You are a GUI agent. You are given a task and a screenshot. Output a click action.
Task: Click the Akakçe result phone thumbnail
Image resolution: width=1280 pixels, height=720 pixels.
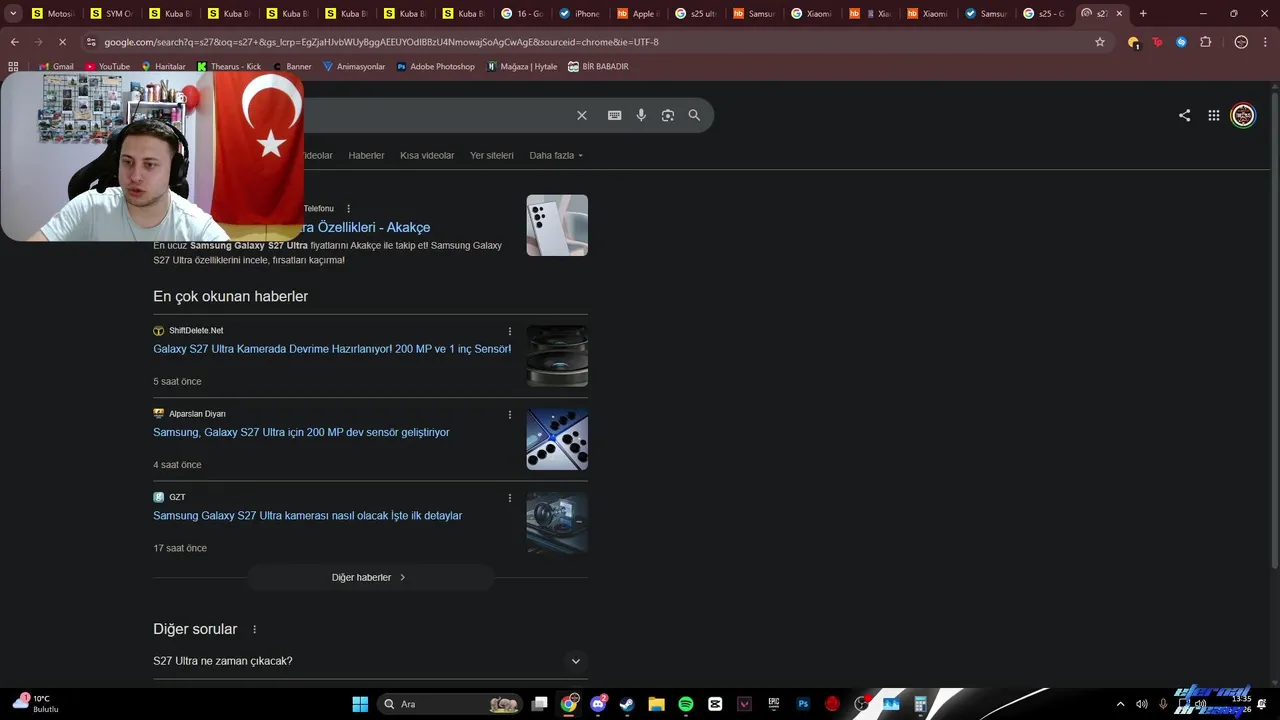point(557,225)
